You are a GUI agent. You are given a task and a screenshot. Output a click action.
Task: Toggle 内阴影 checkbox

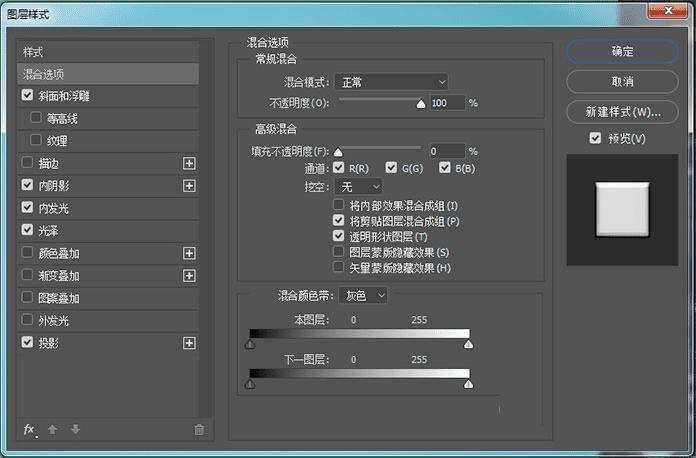(x=27, y=185)
